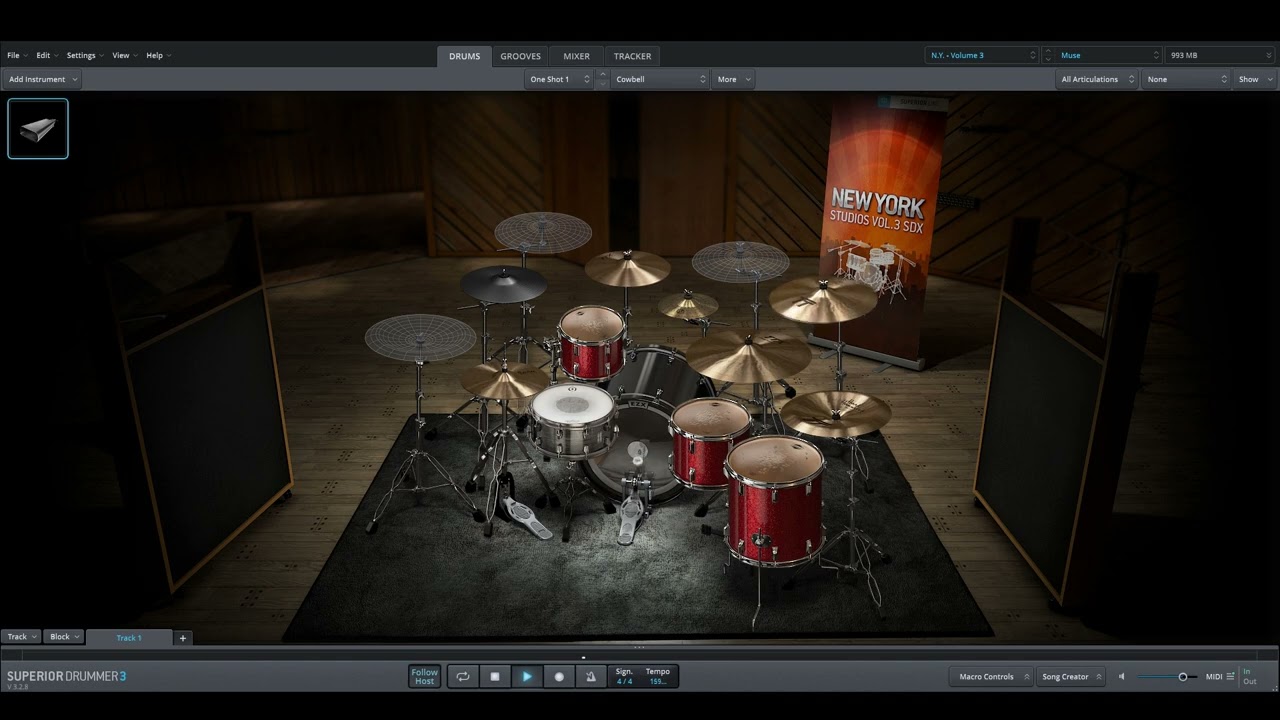Open the N.Y. - Volume 3 library dropdown

(983, 55)
